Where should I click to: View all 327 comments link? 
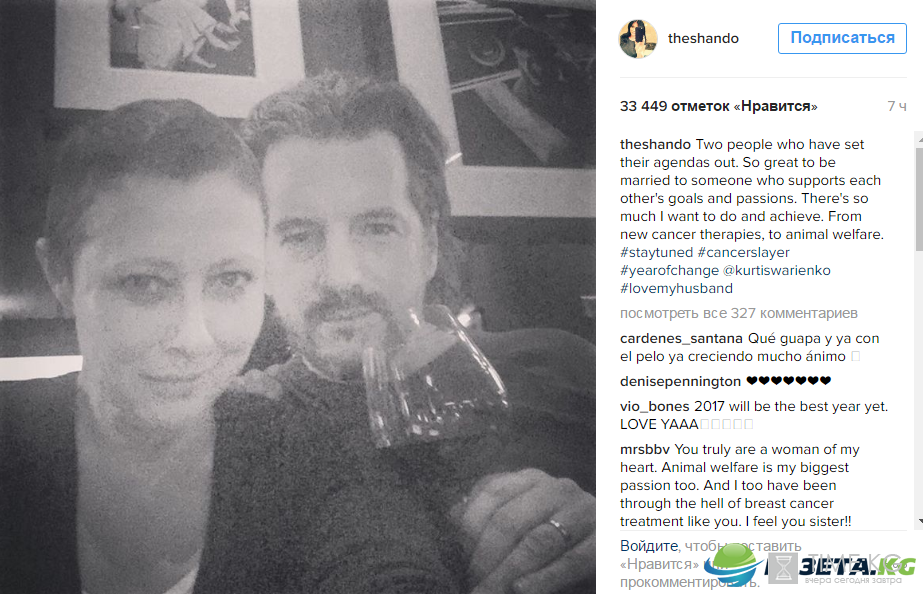point(739,313)
